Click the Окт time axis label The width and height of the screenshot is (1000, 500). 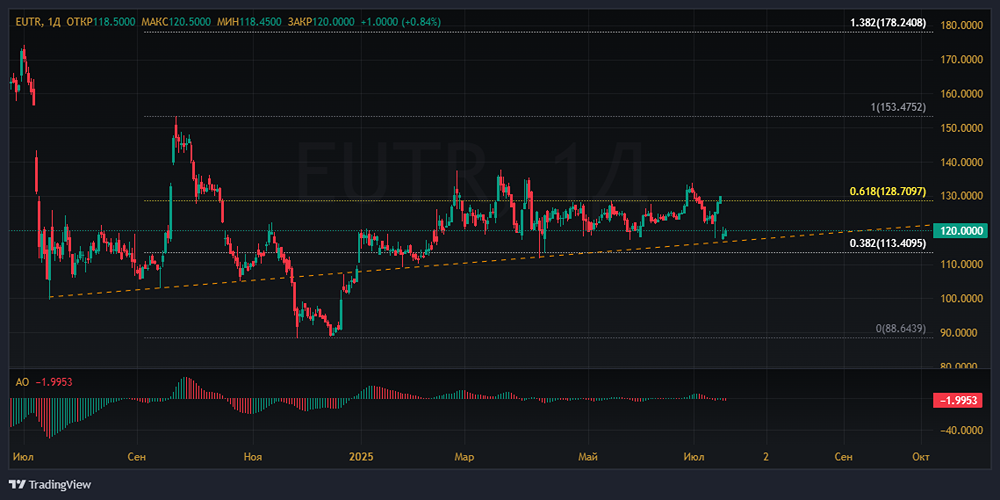click(921, 457)
